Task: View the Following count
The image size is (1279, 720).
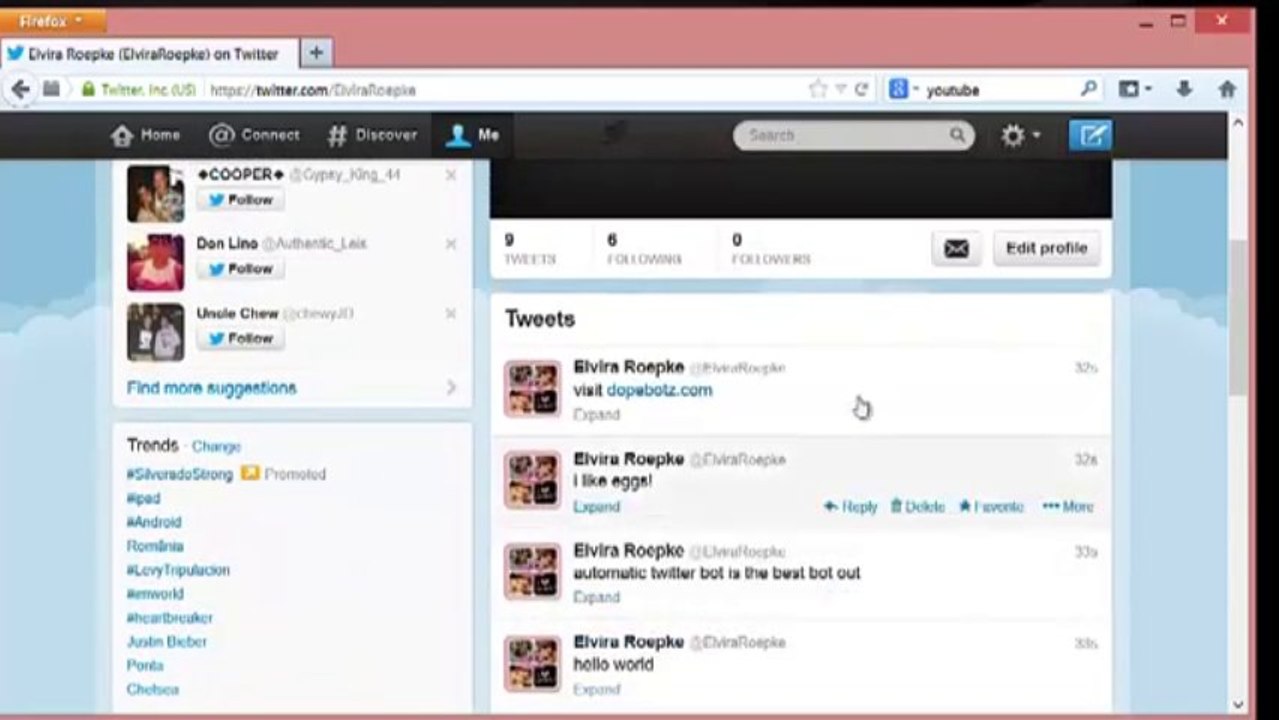Action: pos(644,249)
